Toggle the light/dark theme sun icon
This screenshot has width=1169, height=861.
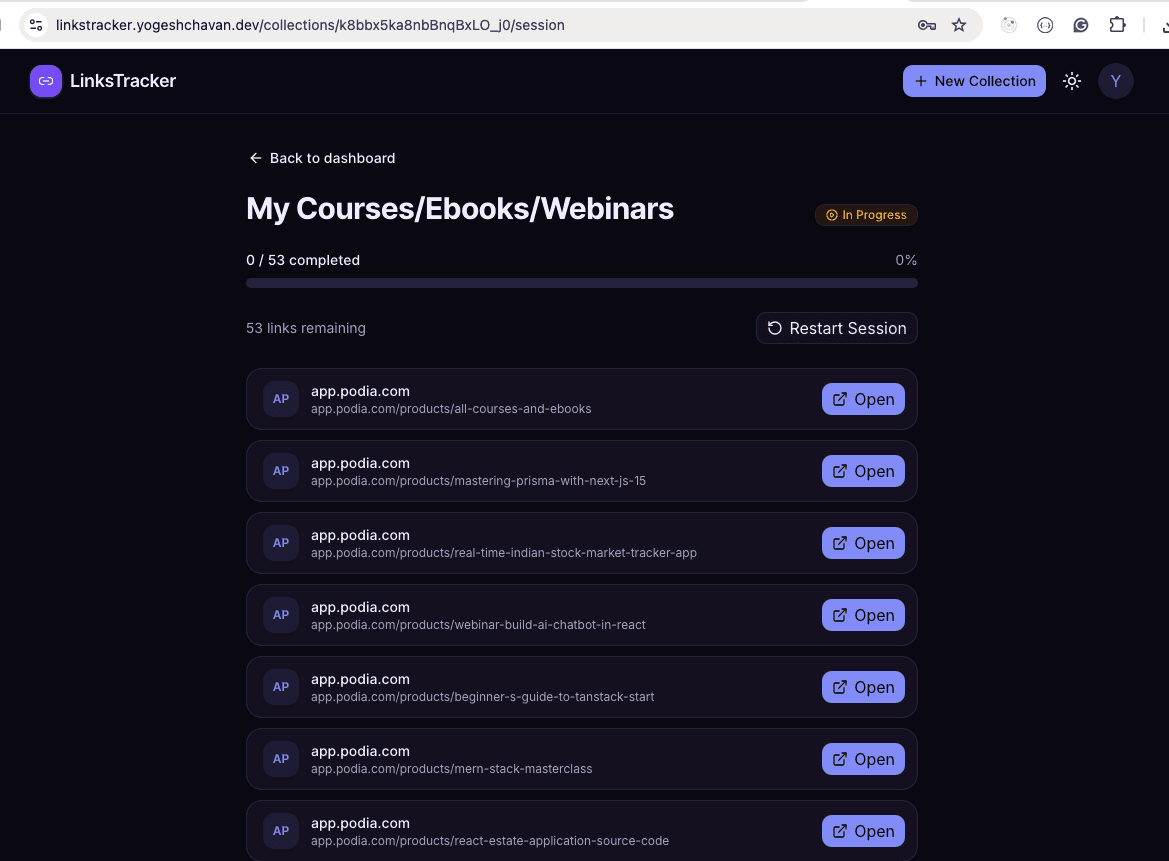pos(1071,81)
